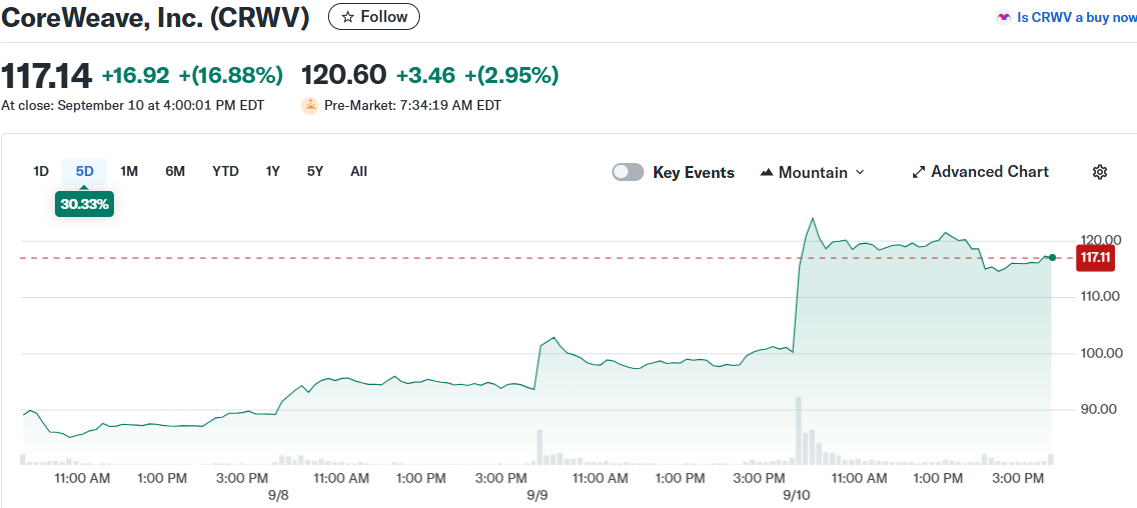1137x508 pixels.
Task: Click the +(16.88%) change percentage
Action: tap(231, 75)
